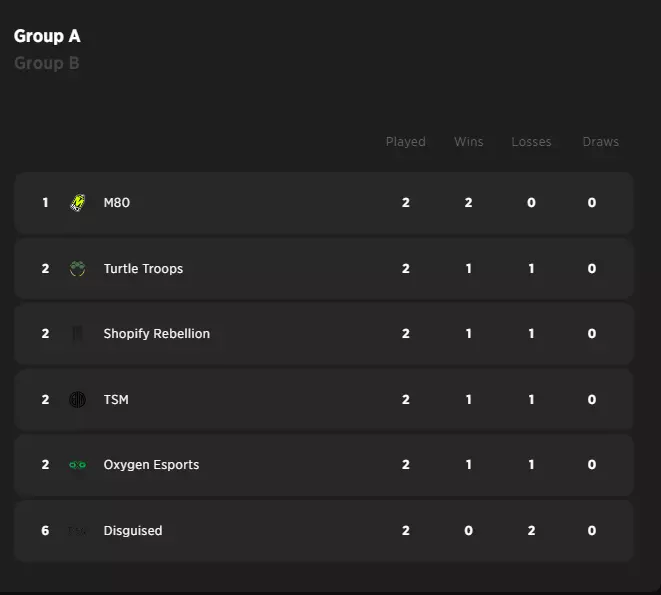Switch to the Group B tab
Image resolution: width=661 pixels, height=595 pixels.
(x=47, y=63)
